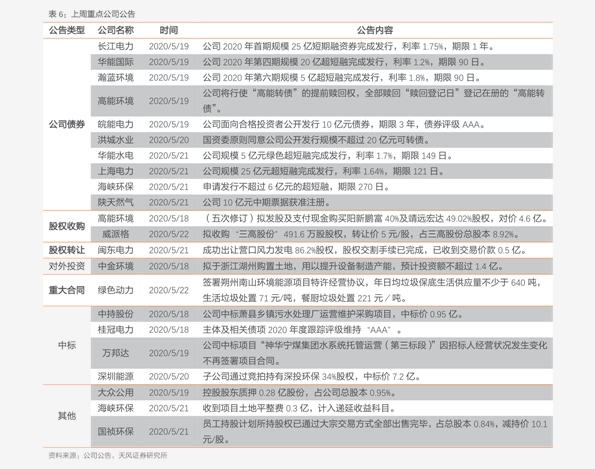Click 海峡环保 announcement with 期限270日
595x469 pixels.
296,187
